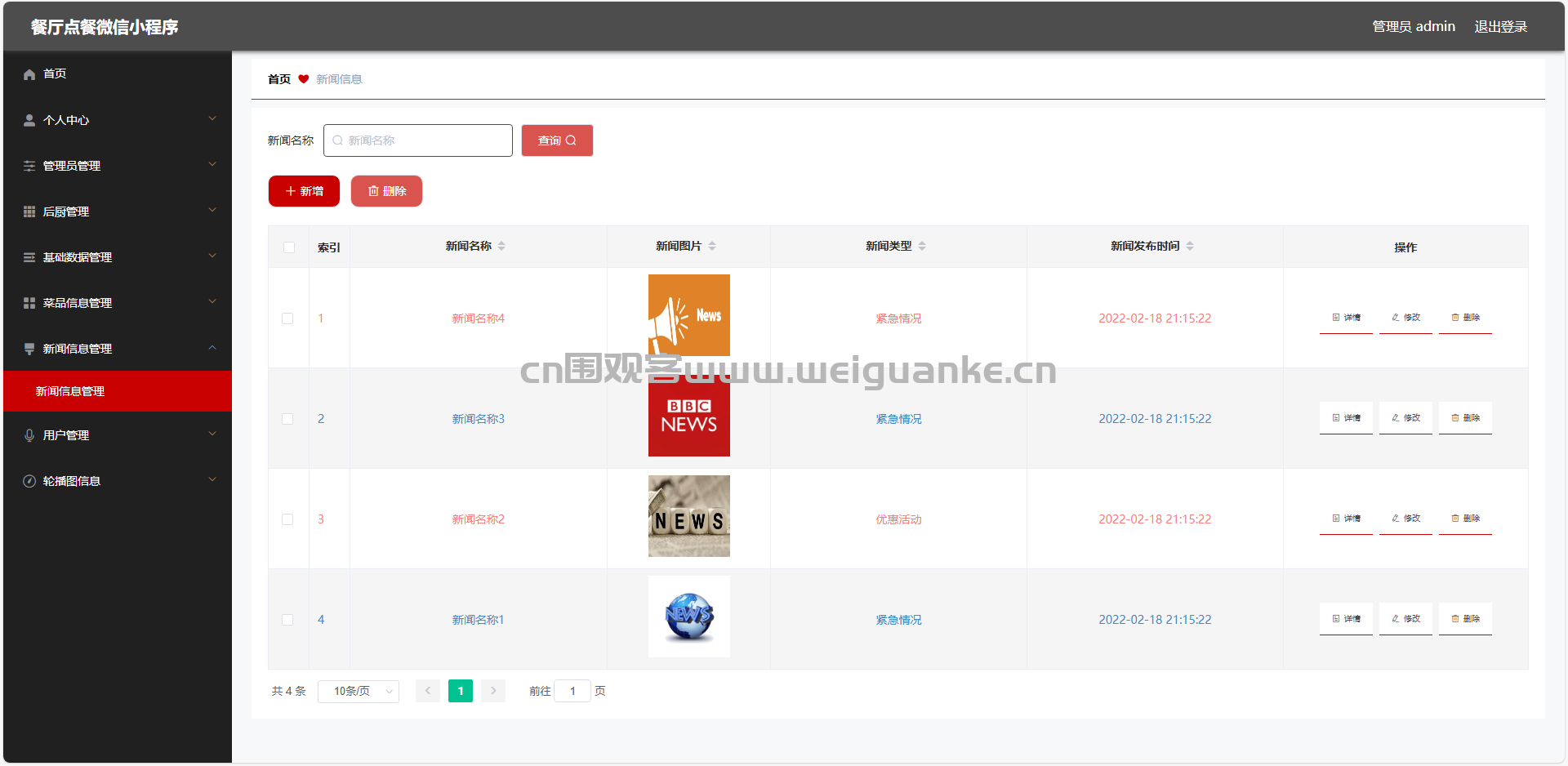1568x766 pixels.
Task: Click the home icon beside 首页 in the sidebar
Action: pos(29,74)
